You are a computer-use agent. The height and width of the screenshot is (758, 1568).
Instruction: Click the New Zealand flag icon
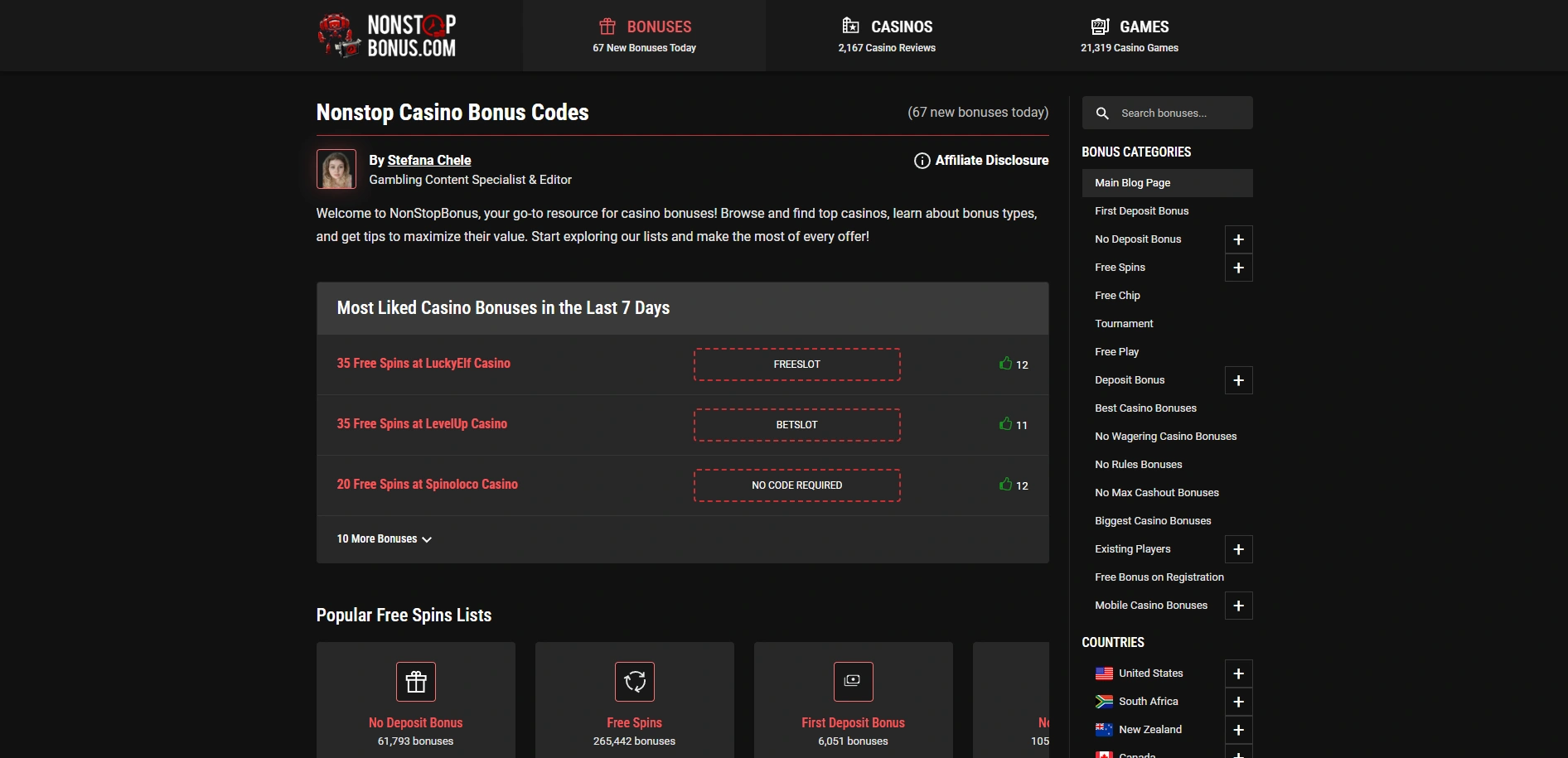click(1104, 730)
